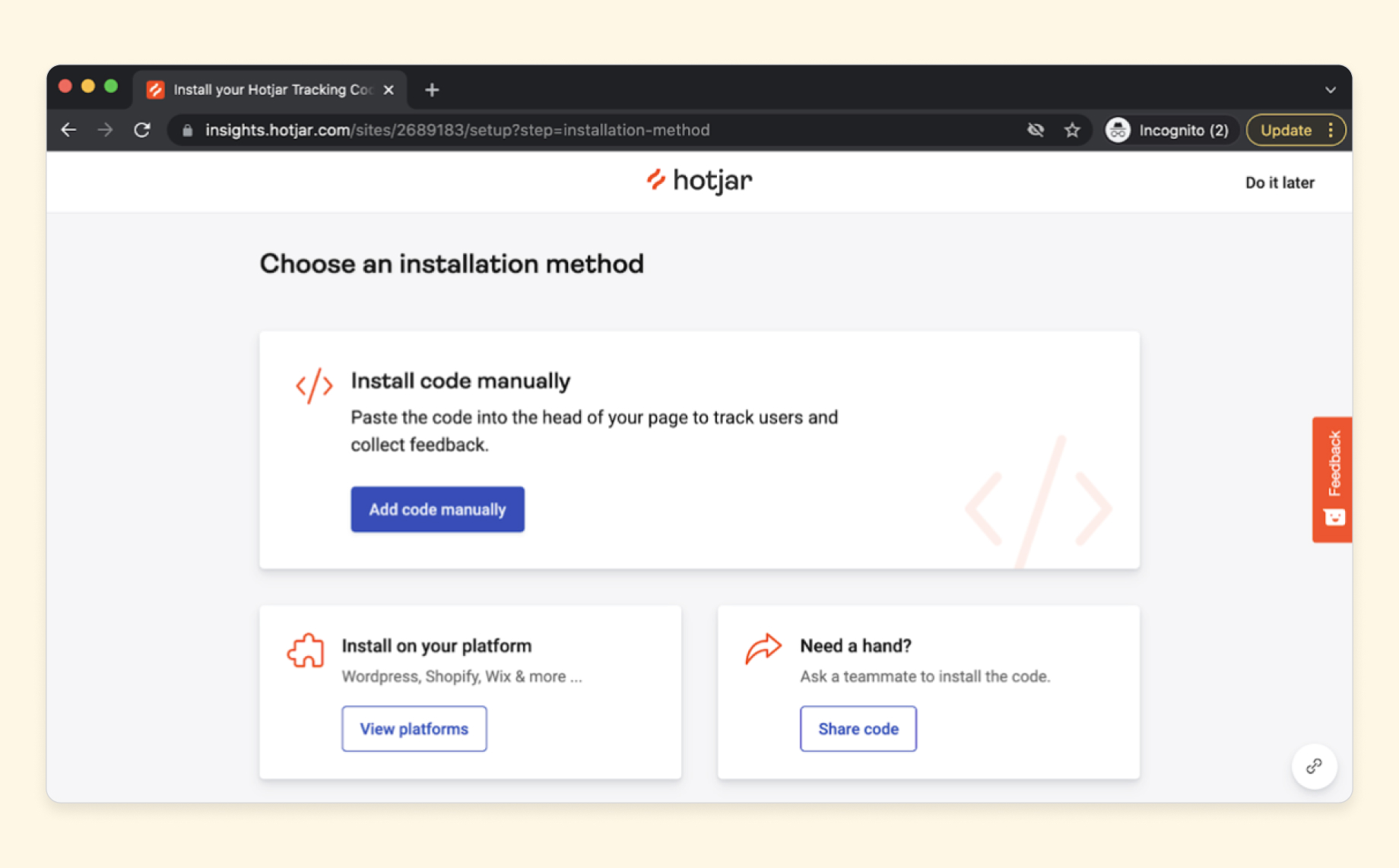
Task: Reload the page
Action: click(142, 130)
